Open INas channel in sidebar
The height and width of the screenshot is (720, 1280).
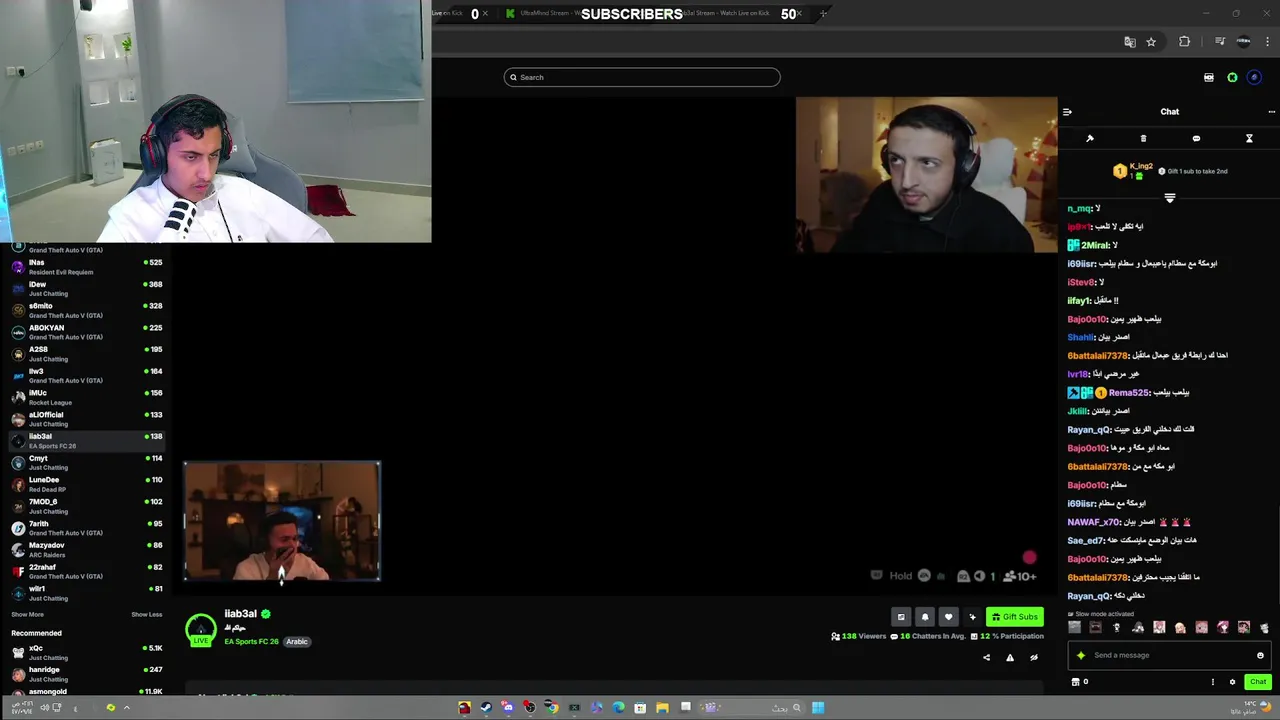(x=87, y=267)
